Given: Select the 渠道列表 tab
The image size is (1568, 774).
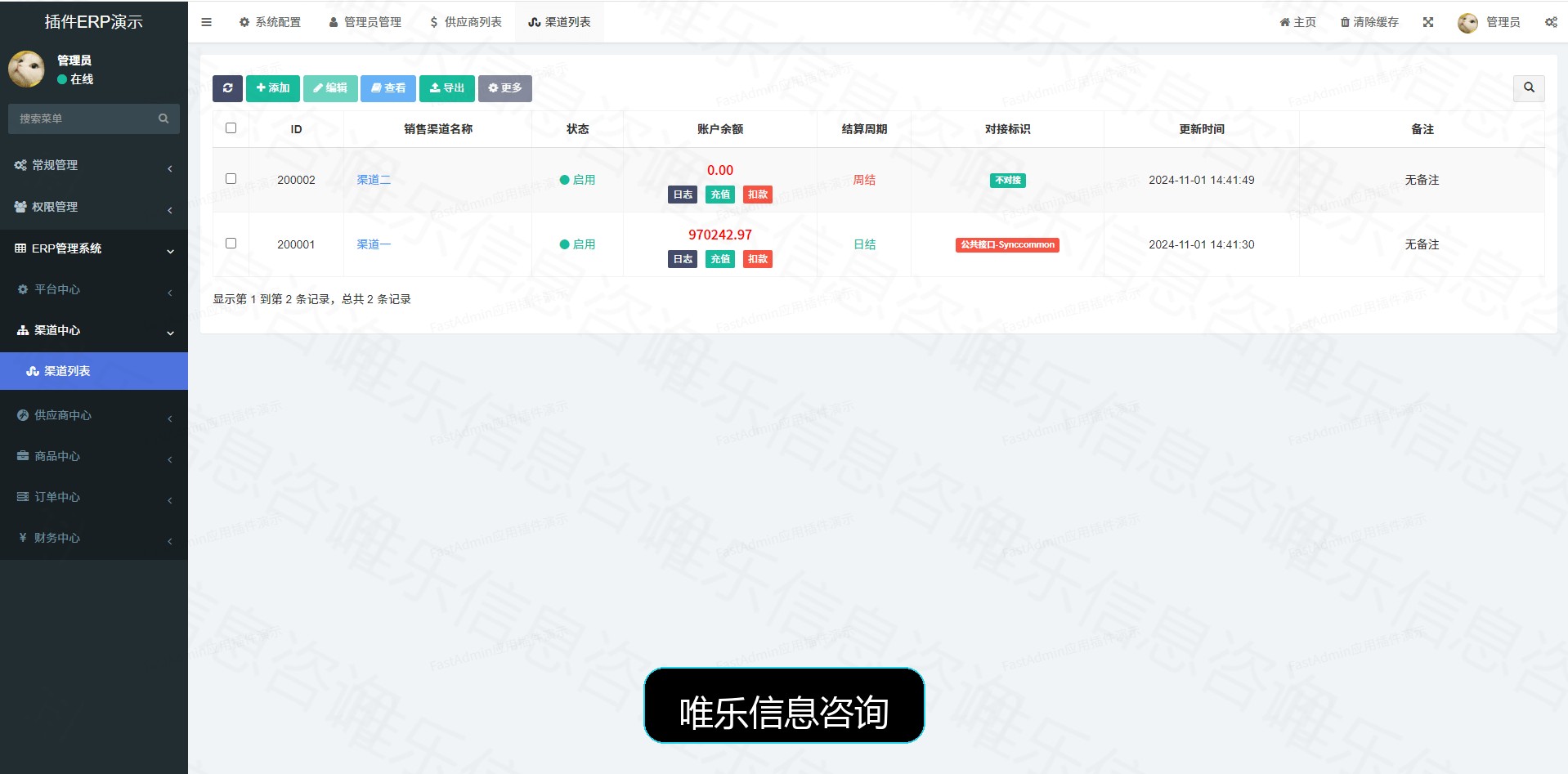Looking at the screenshot, I should (559, 22).
